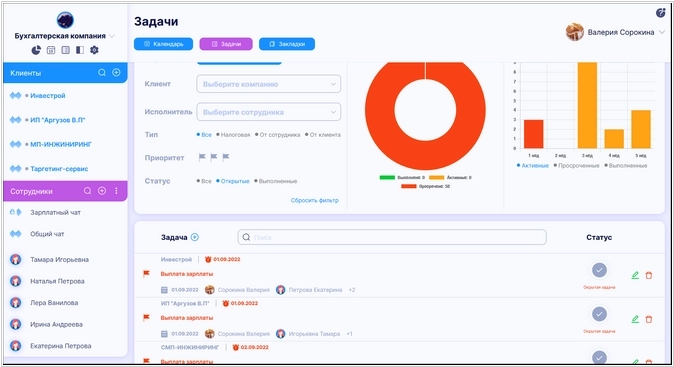Switch to Закладки tab
Viewport: 674px width, 367px height.
pyautogui.click(x=287, y=44)
